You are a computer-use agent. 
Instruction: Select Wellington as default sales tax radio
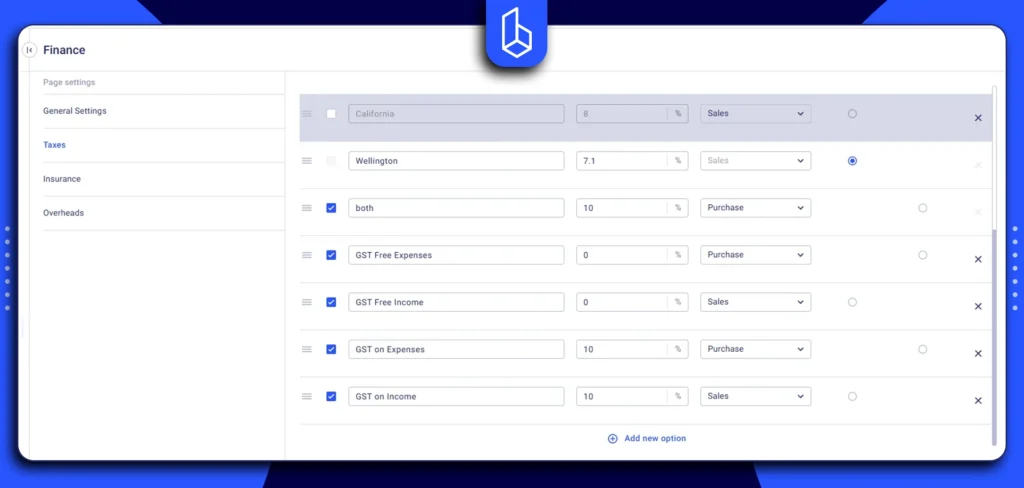tap(852, 161)
